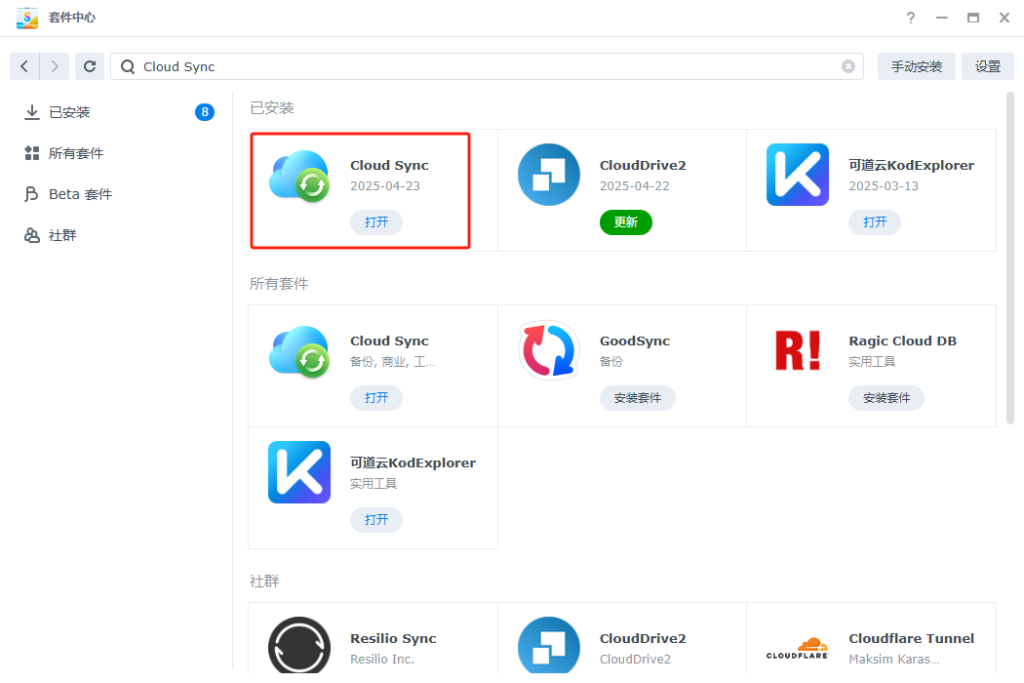This screenshot has width=1024, height=683.
Task: Click 安装套件 for Ragic Cloud DB
Action: (886, 398)
